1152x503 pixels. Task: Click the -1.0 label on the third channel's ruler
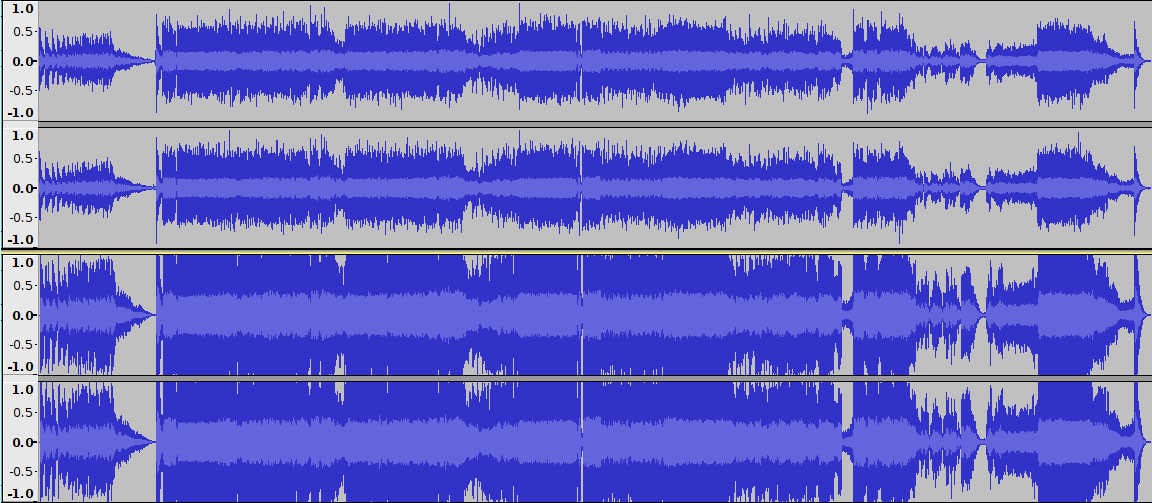(21, 366)
